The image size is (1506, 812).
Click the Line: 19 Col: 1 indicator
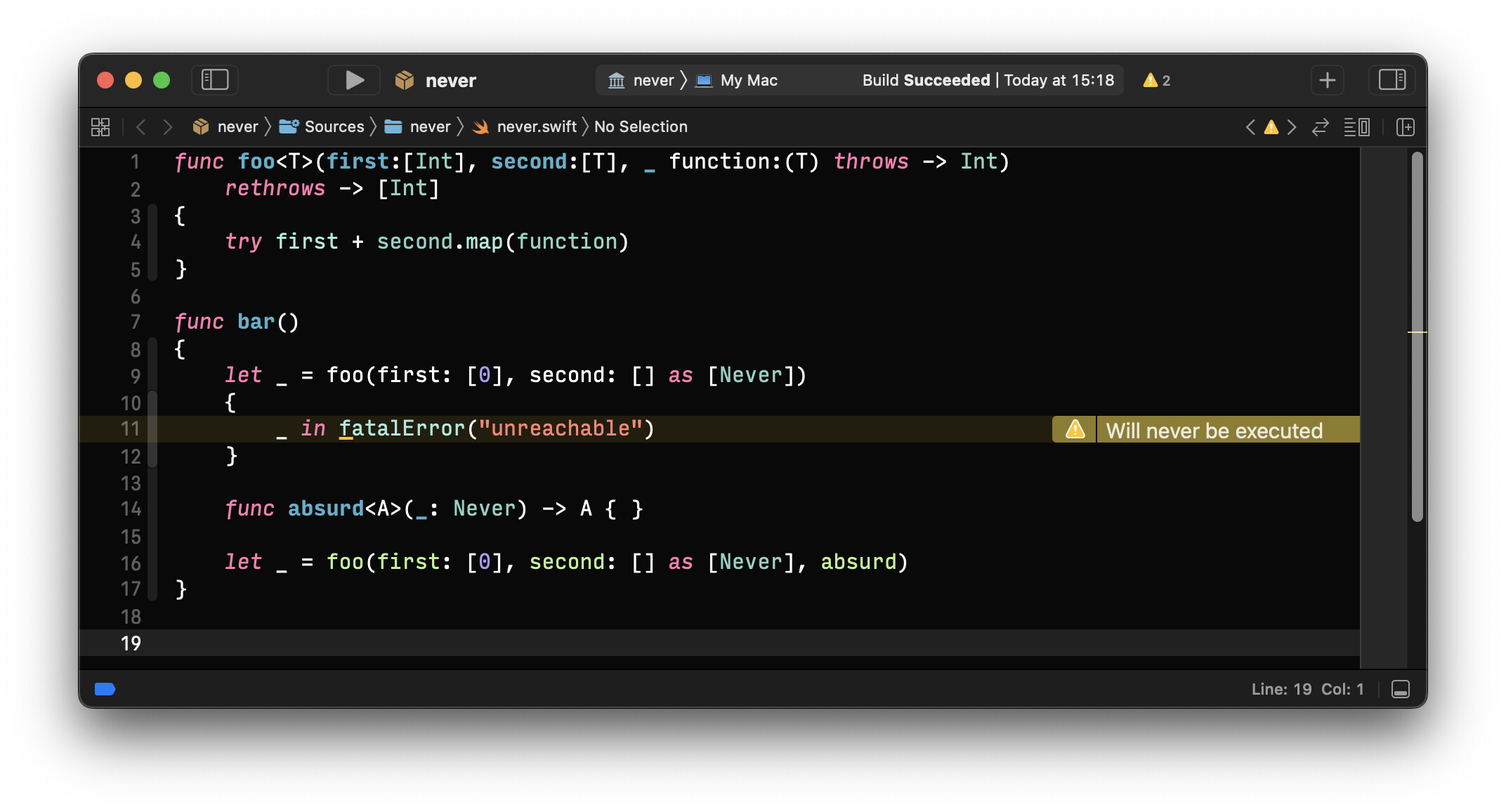coord(1307,689)
